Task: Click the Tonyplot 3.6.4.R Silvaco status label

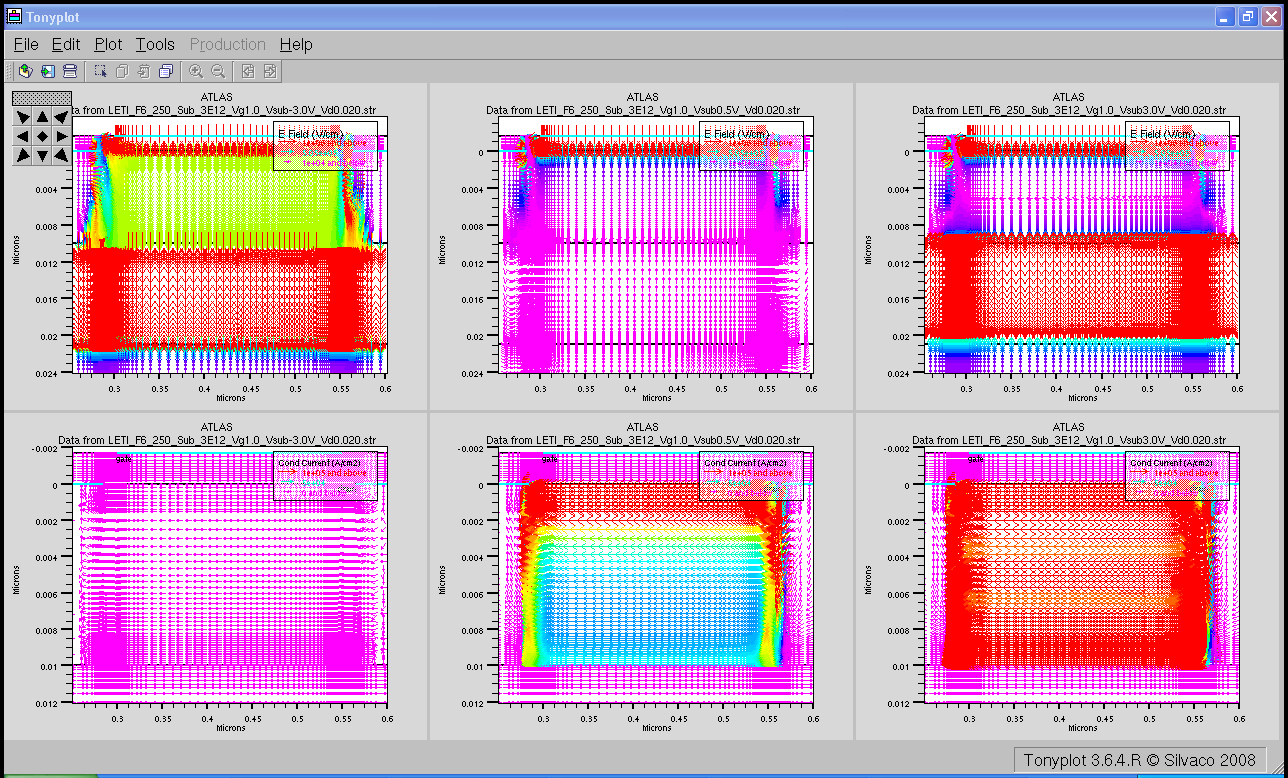Action: [1139, 760]
